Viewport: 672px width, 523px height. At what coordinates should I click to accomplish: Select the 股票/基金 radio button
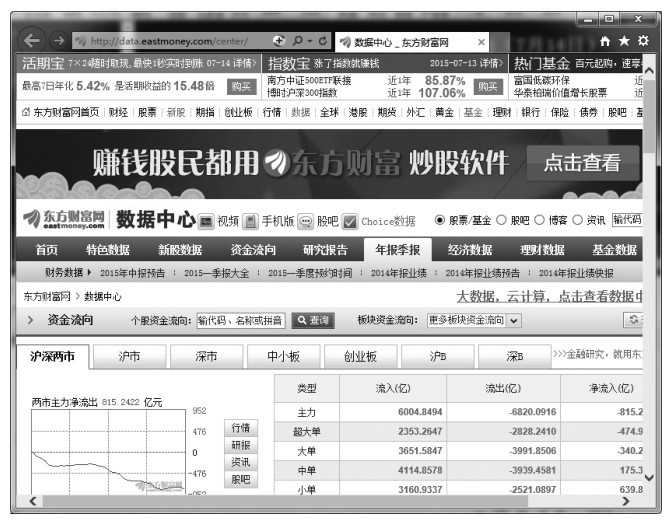click(x=439, y=220)
